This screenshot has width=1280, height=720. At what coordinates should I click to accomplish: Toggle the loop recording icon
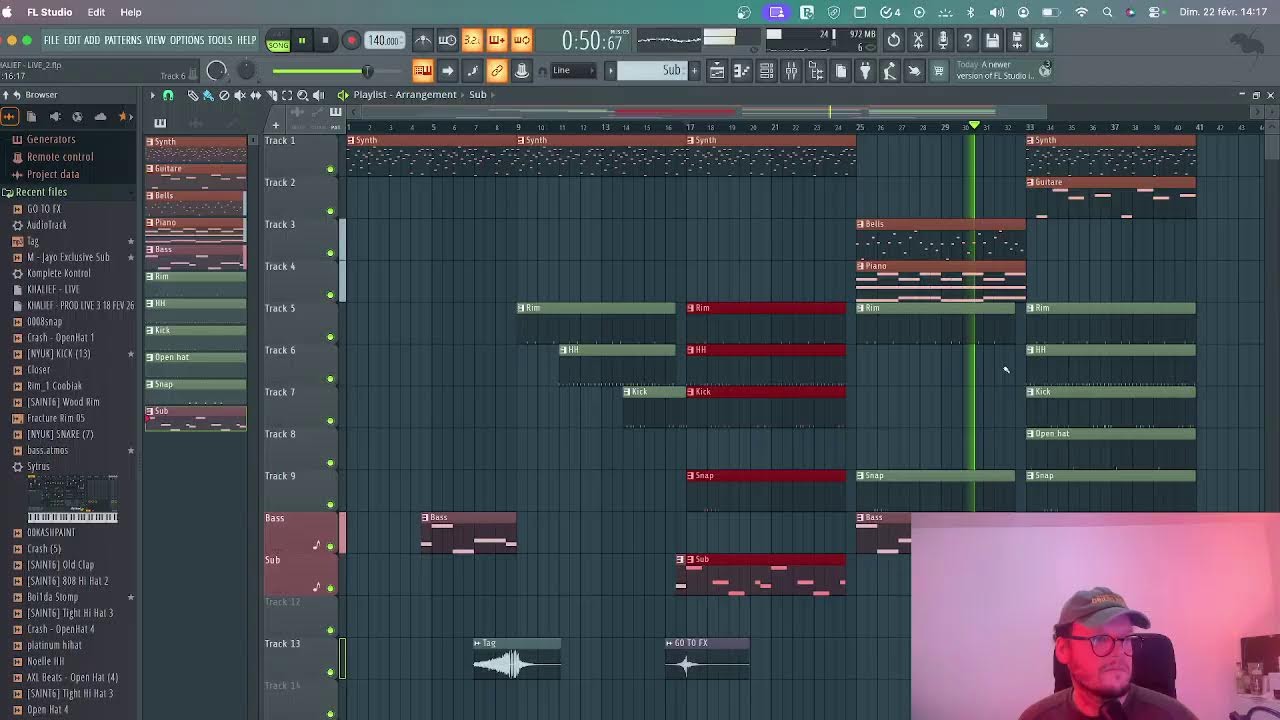click(521, 40)
